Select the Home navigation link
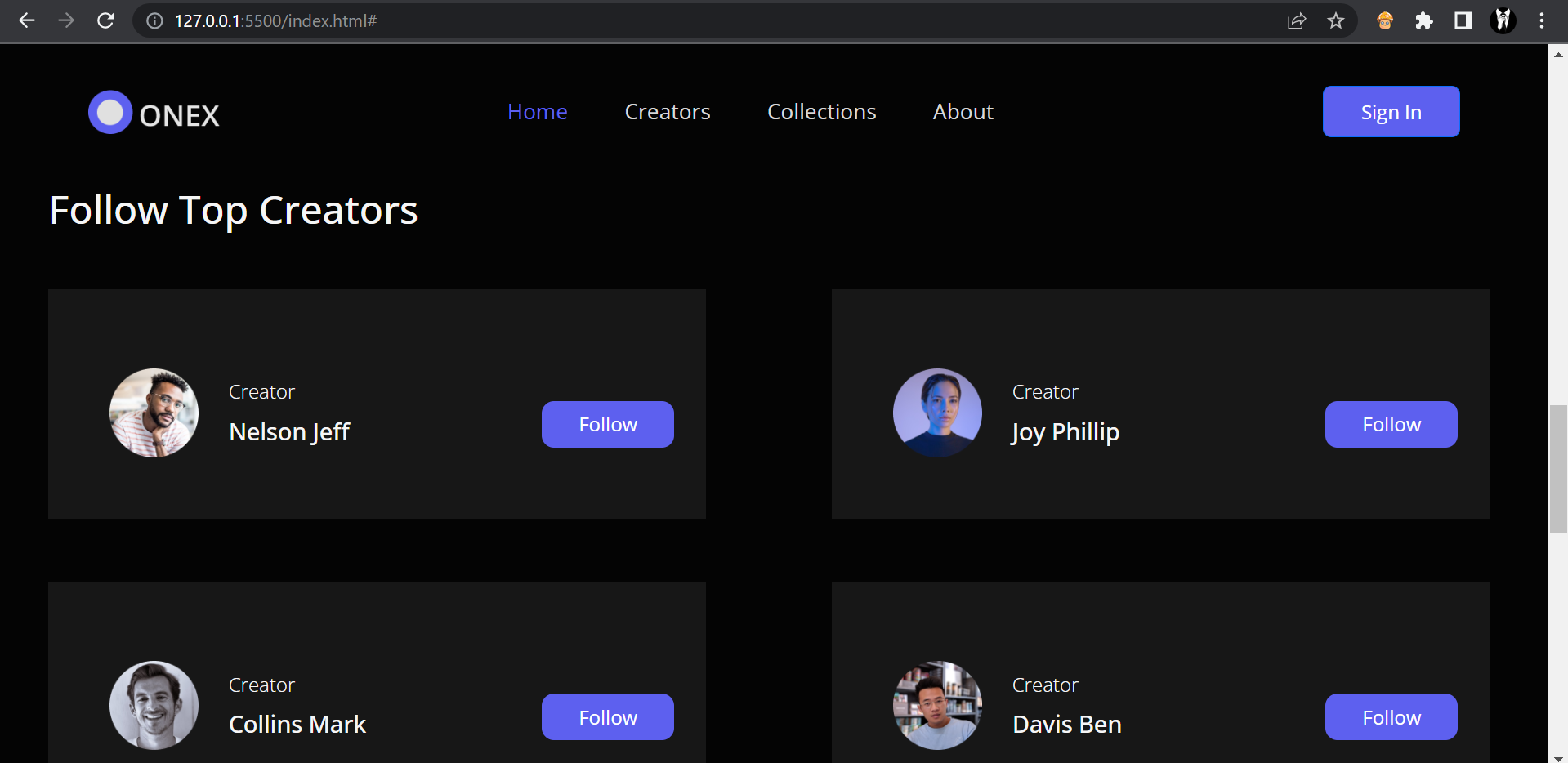1568x763 pixels. tap(537, 112)
